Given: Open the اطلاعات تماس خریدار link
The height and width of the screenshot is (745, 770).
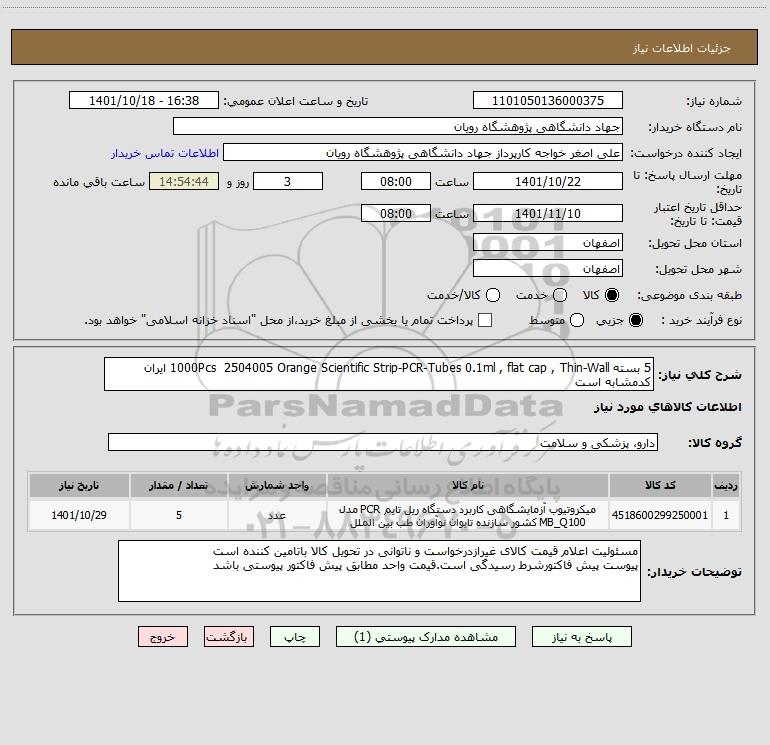Looking at the screenshot, I should point(165,153).
